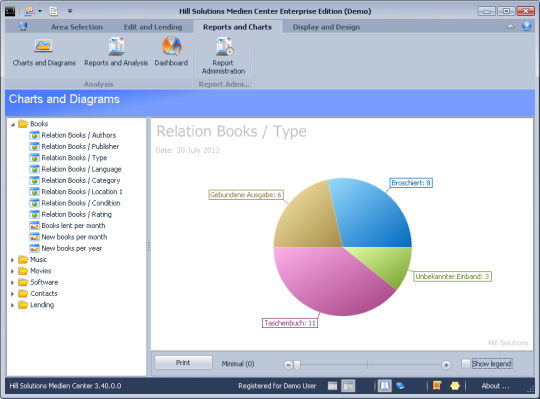Viewport: 540px width, 399px height.
Task: Expand the Contacts tree node
Action: (x=13, y=294)
